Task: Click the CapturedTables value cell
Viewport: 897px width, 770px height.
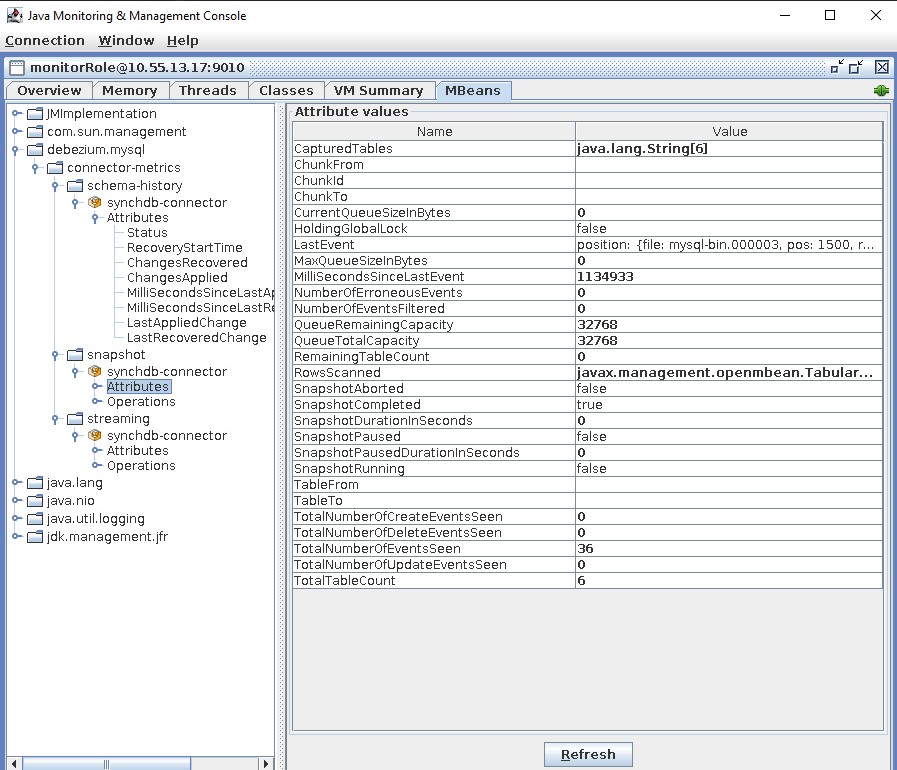Action: (x=728, y=149)
